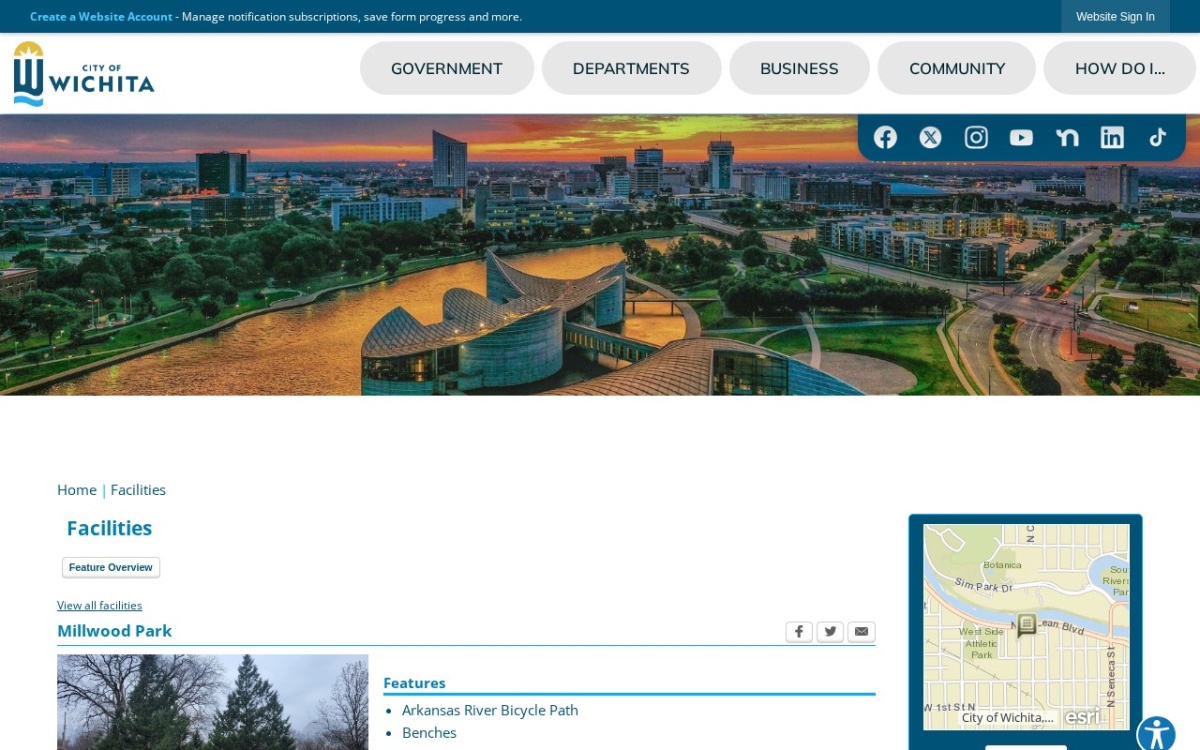Open the YouTube social icon
1200x750 pixels.
pyautogui.click(x=1021, y=138)
